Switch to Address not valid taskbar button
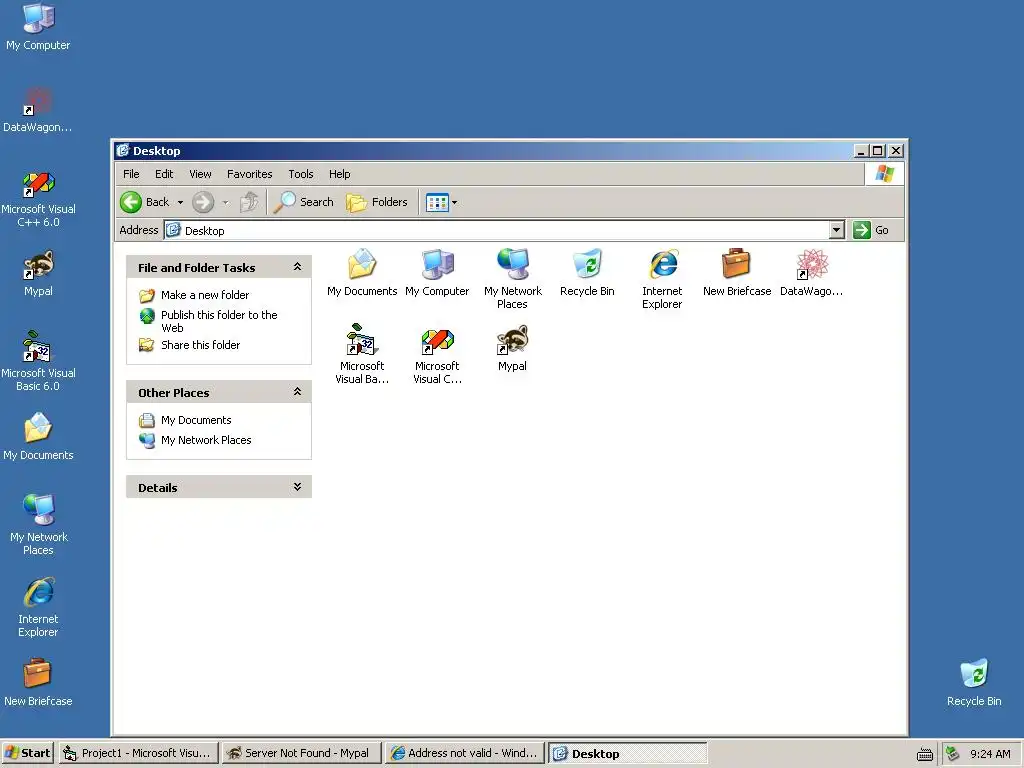1024x768 pixels. [464, 753]
